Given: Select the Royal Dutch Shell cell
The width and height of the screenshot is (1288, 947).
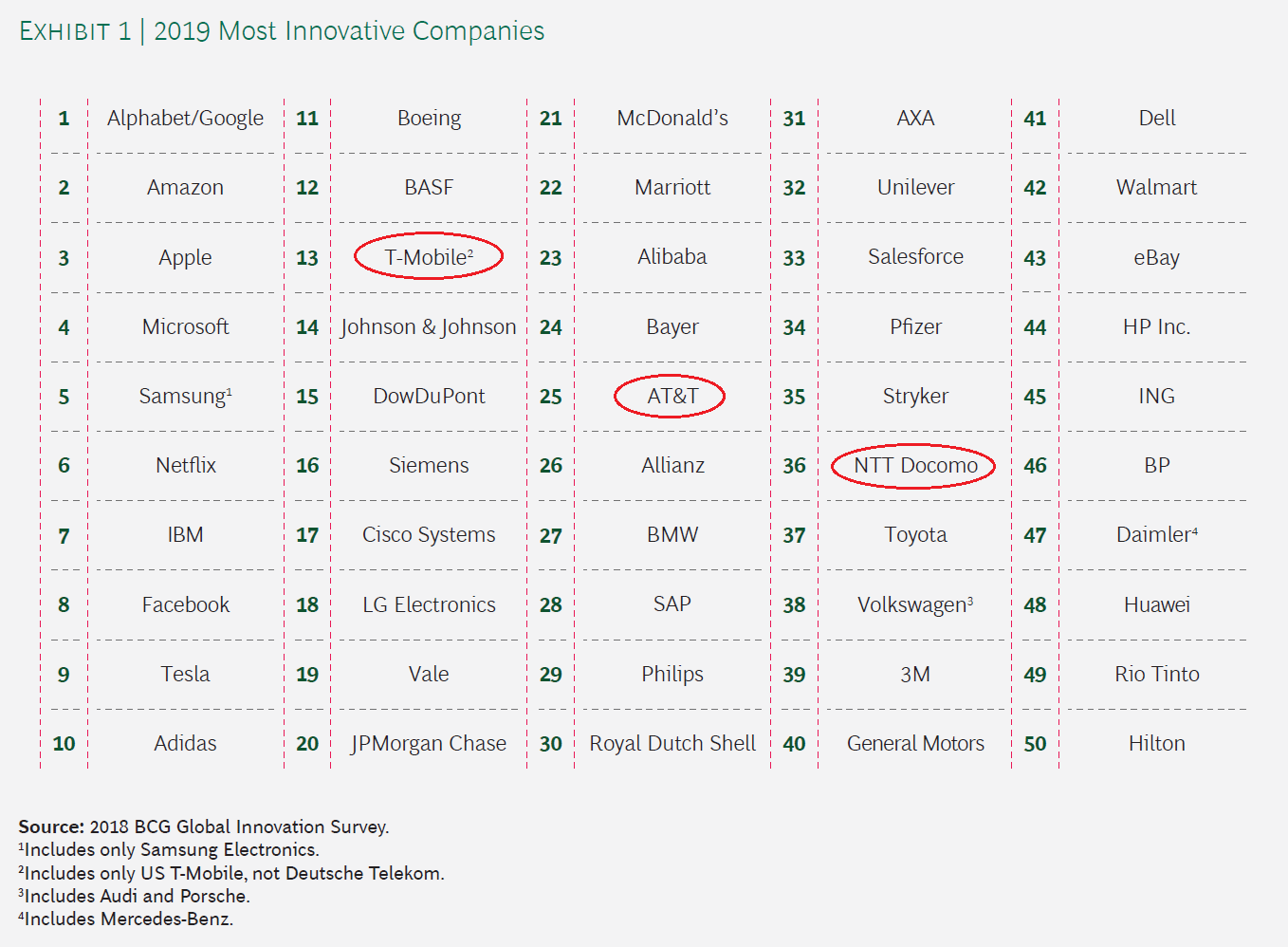Looking at the screenshot, I should tap(672, 744).
